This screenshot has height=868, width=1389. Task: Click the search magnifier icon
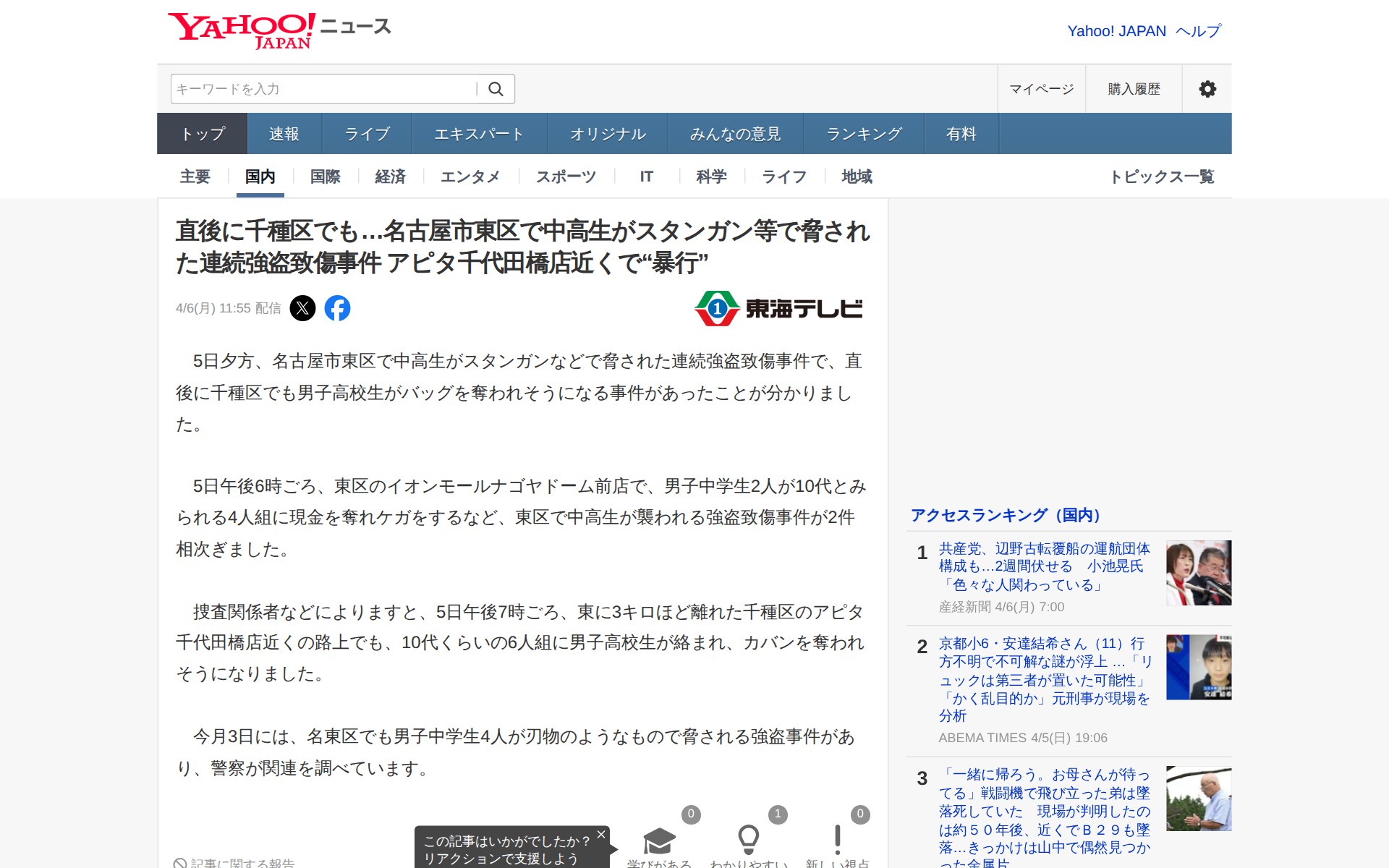[496, 89]
